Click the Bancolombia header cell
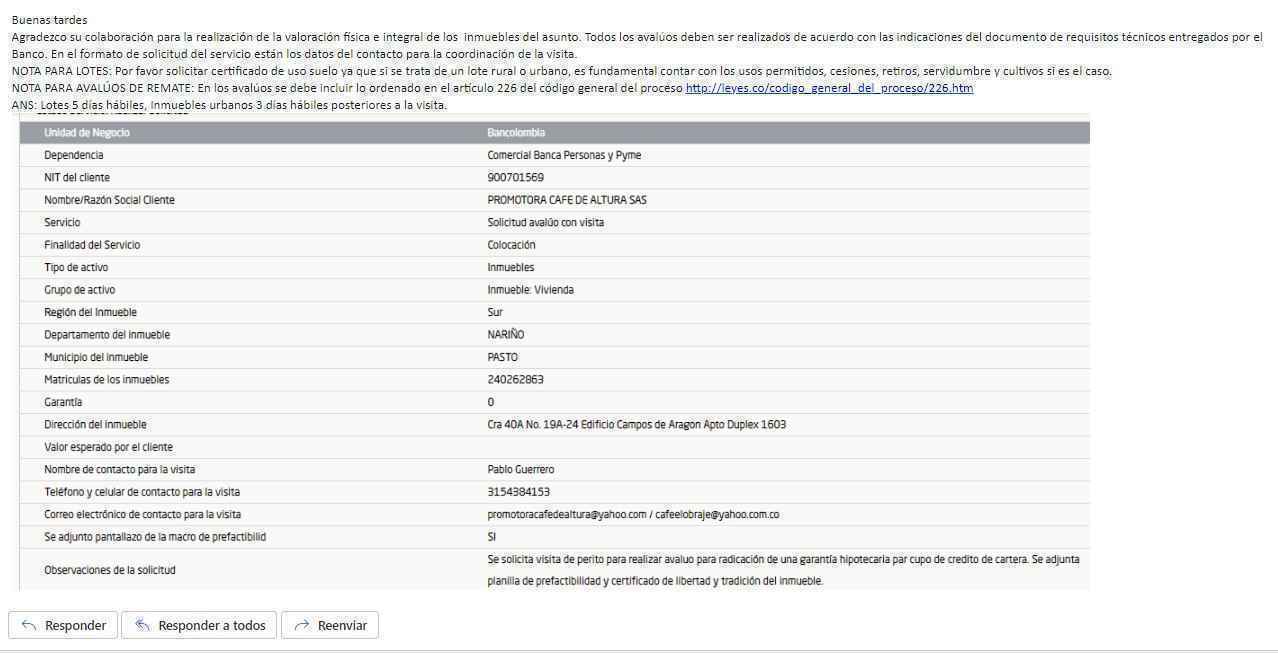The width and height of the screenshot is (1278, 653). point(516,133)
